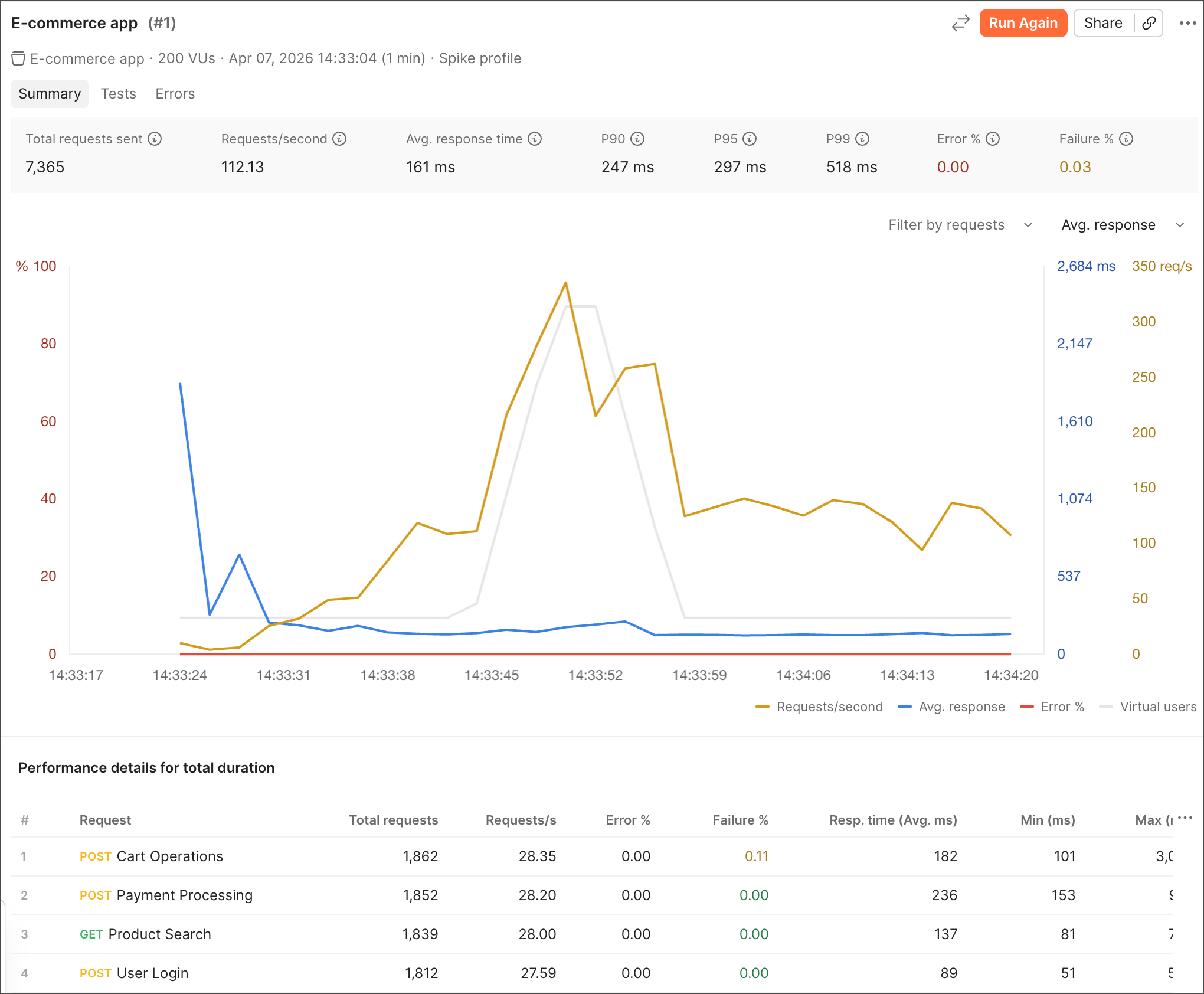
Task: Click info icon beside Requests/second
Action: pyautogui.click(x=339, y=139)
